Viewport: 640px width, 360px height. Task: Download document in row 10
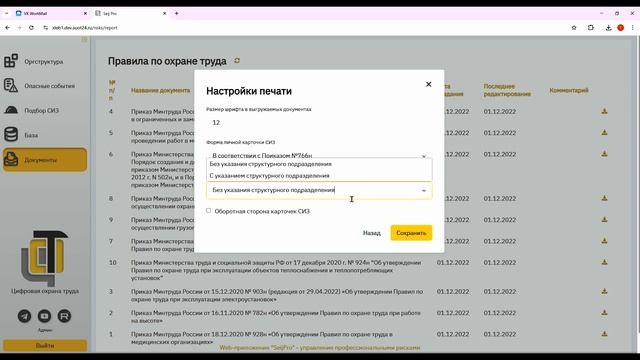604,262
